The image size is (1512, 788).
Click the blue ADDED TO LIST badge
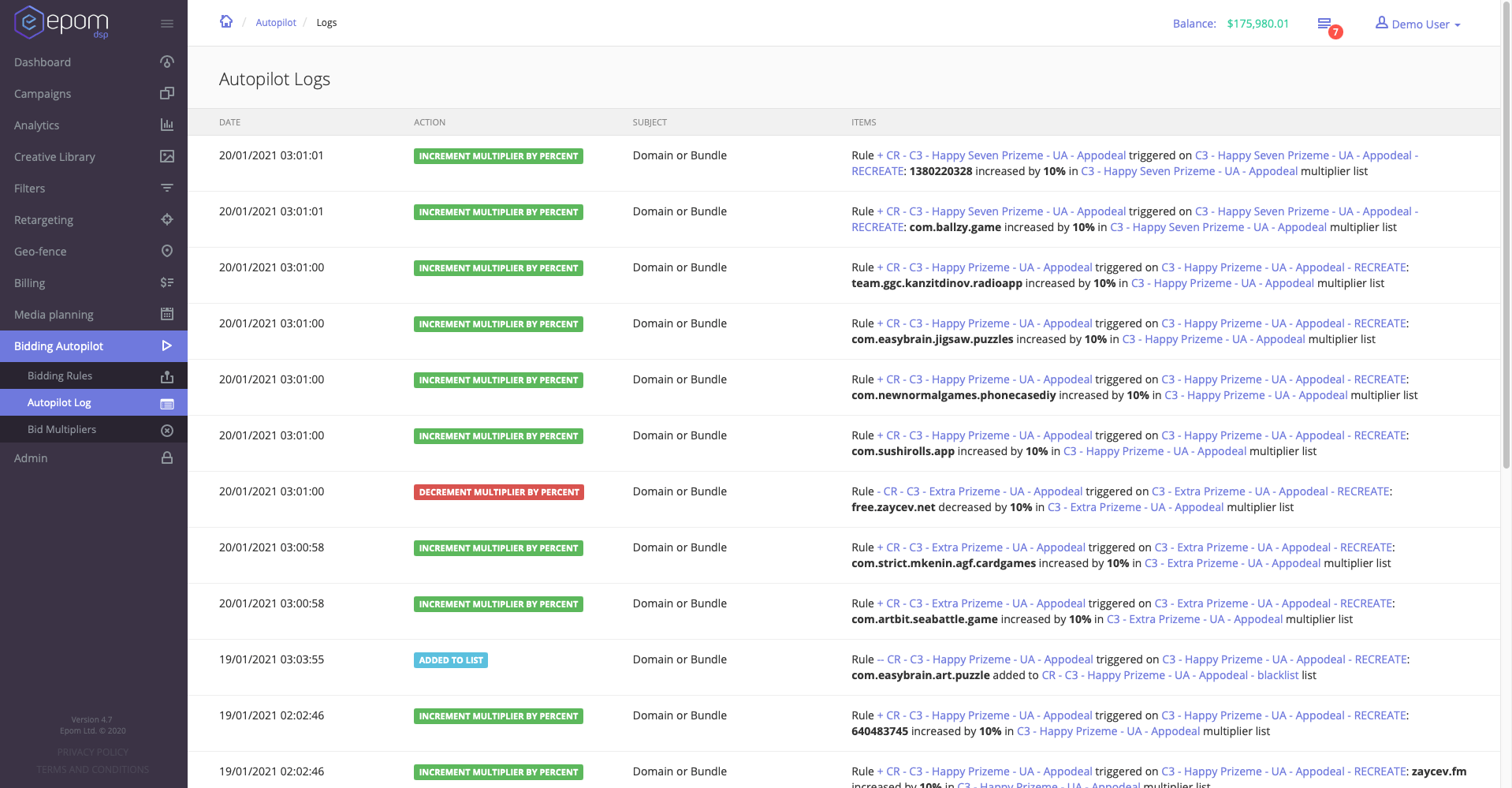point(451,660)
